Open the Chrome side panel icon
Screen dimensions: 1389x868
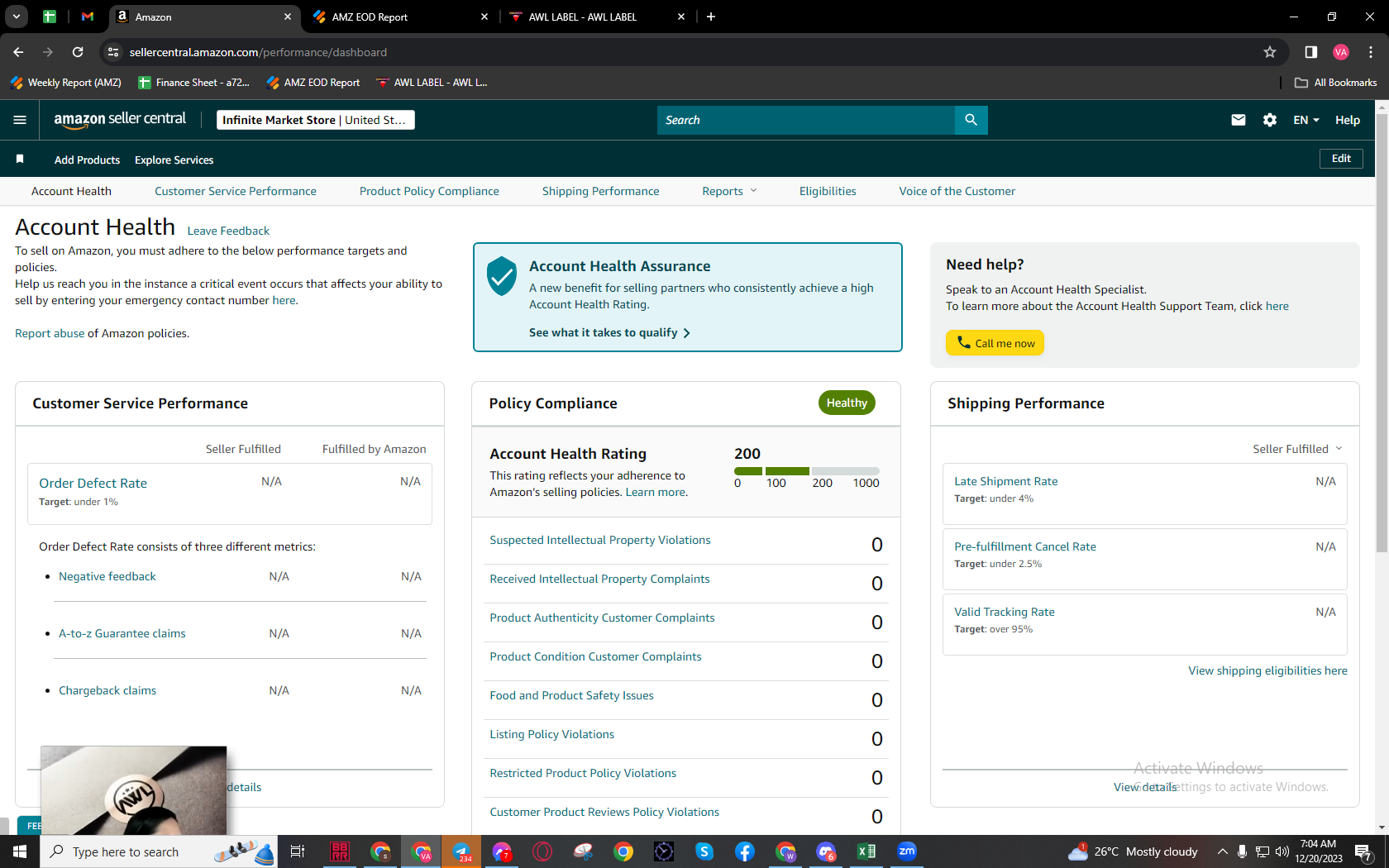[x=1310, y=52]
